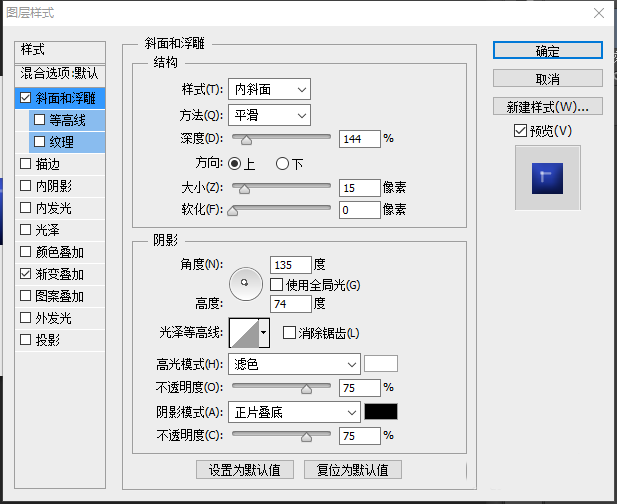Open the 方法 dropdown showing 平滑
The image size is (617, 504).
pyautogui.click(x=270, y=115)
